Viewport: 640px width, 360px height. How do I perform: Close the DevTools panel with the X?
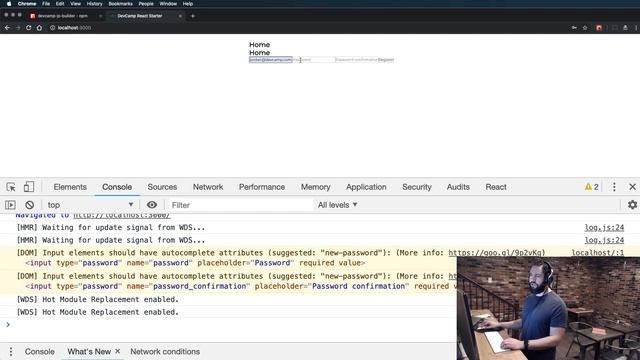[x=632, y=187]
